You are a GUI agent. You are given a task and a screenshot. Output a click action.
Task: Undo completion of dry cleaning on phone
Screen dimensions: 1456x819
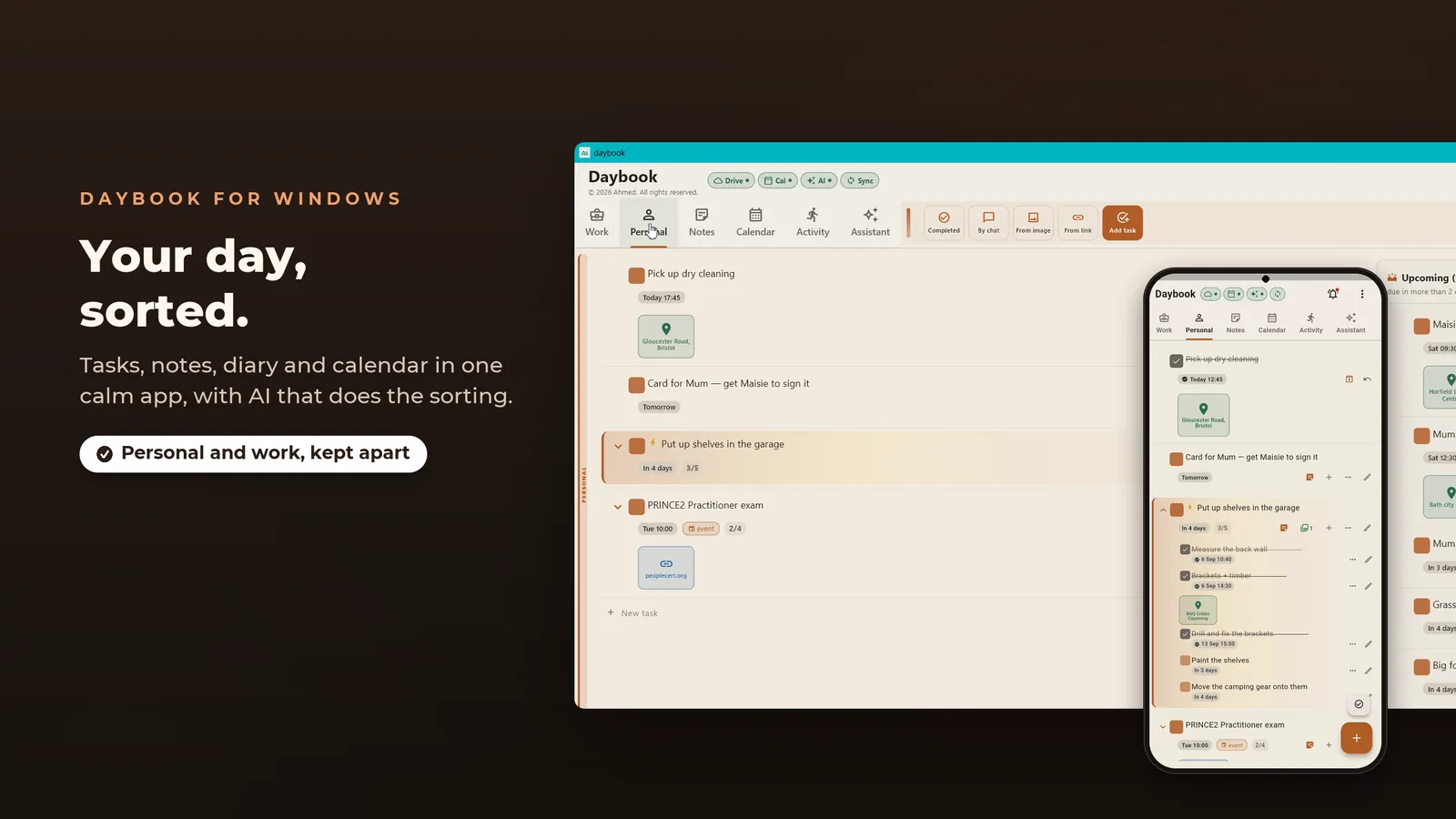tap(1367, 379)
